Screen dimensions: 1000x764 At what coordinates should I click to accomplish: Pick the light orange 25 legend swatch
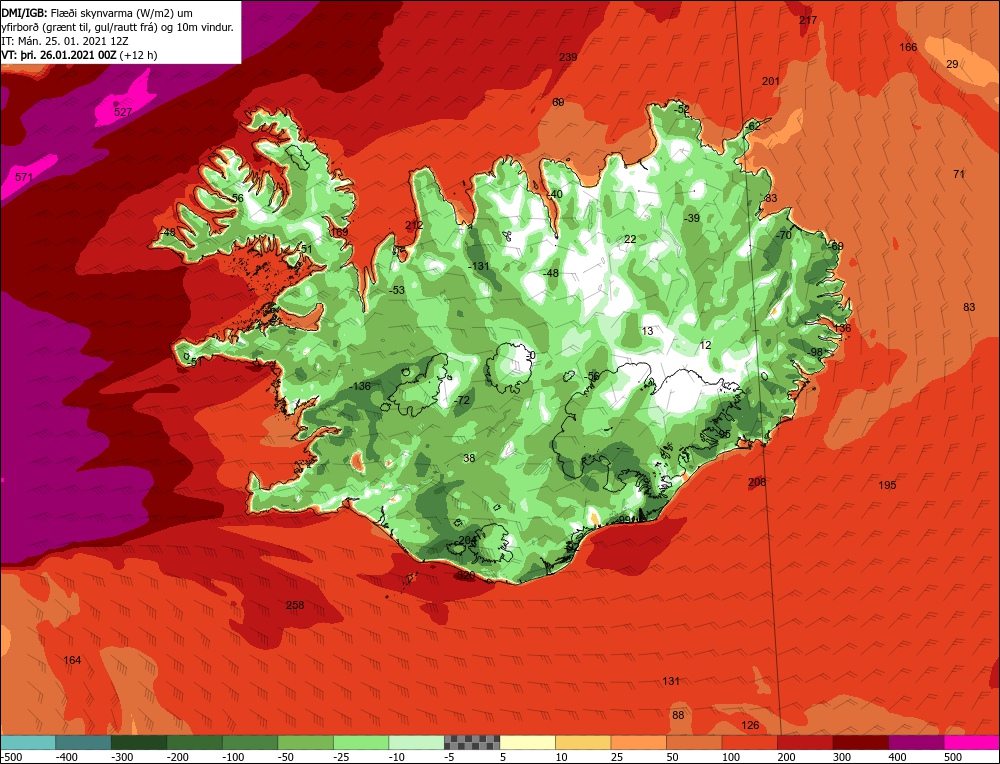pyautogui.click(x=638, y=742)
